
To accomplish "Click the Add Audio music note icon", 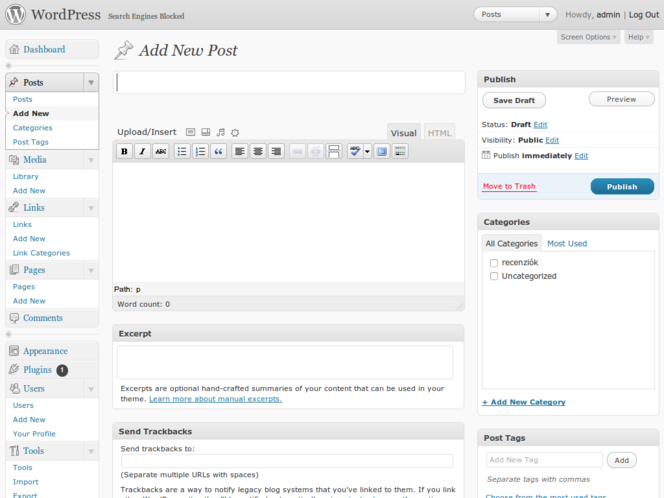I will tap(220, 132).
